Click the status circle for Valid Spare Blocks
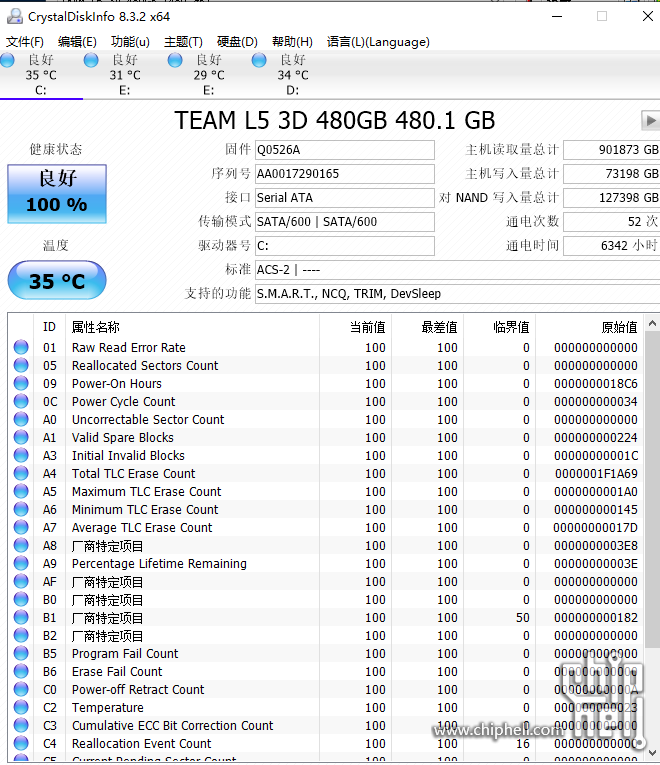The width and height of the screenshot is (660, 765). (x=21, y=437)
